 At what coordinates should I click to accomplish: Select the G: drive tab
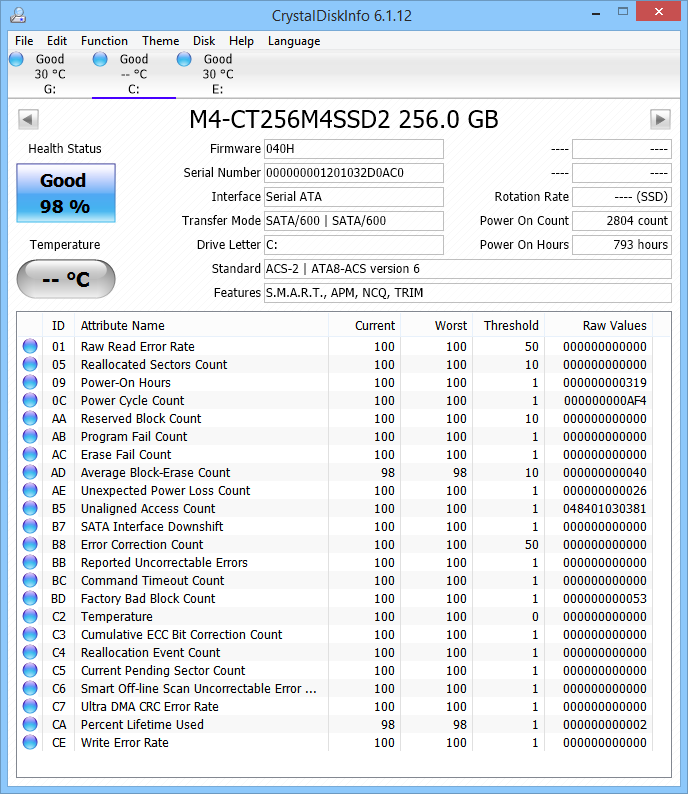[x=50, y=74]
